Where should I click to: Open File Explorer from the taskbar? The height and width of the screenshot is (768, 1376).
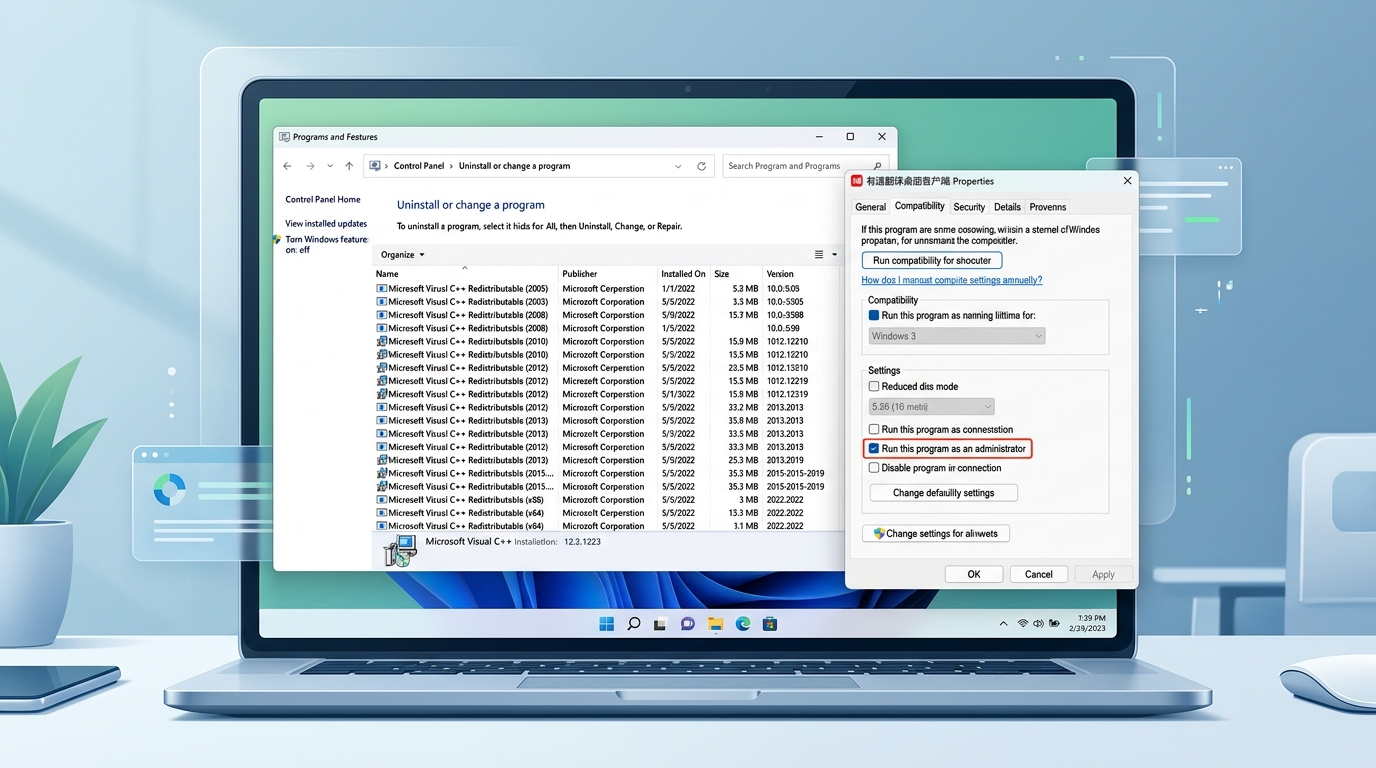(x=715, y=624)
